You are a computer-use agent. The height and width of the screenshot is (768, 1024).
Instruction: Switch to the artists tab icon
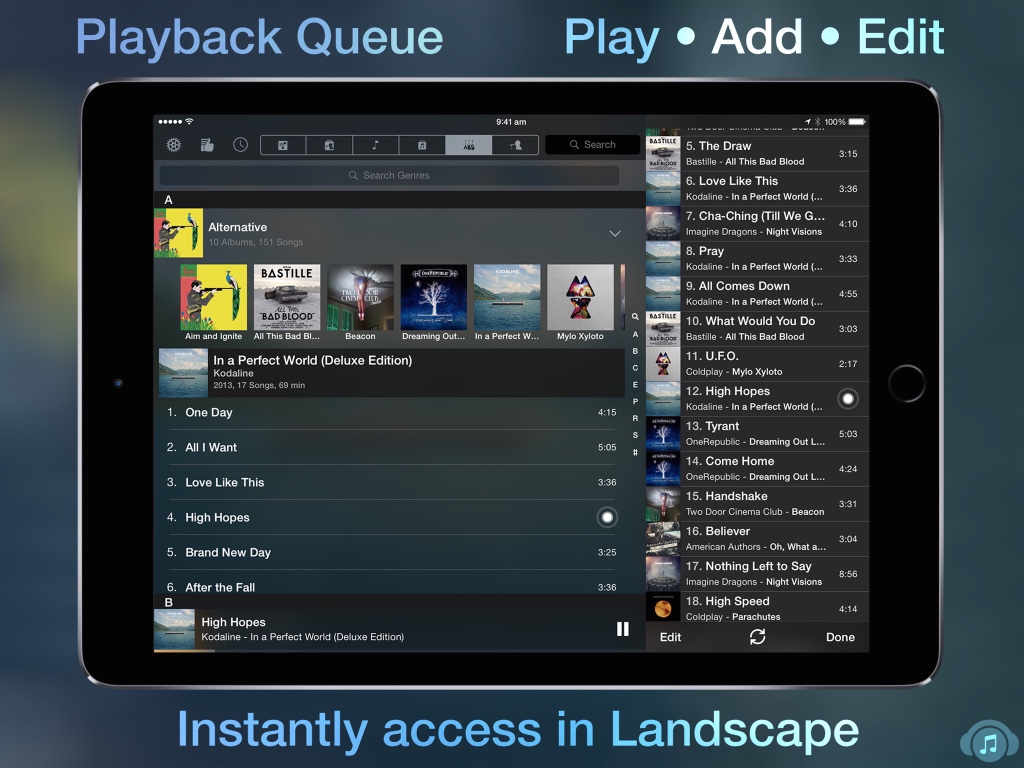click(329, 145)
